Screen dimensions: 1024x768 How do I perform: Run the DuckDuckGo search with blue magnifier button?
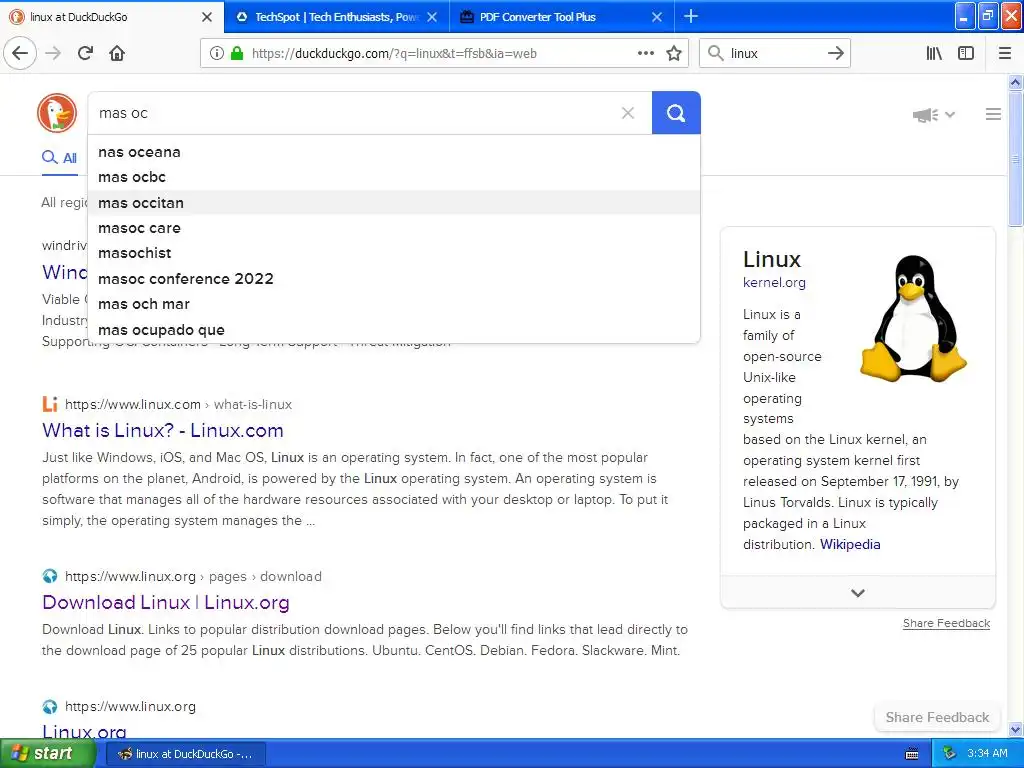point(676,113)
